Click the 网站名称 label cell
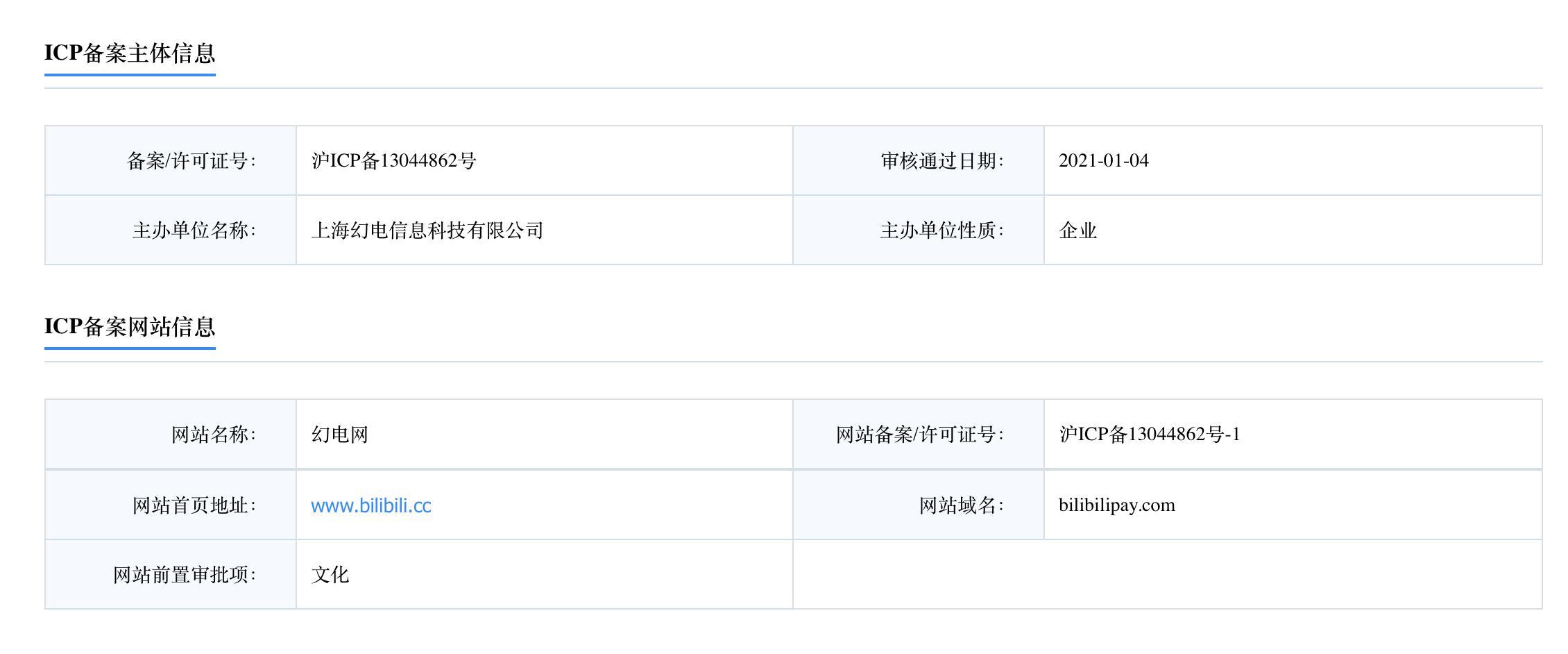 point(214,435)
